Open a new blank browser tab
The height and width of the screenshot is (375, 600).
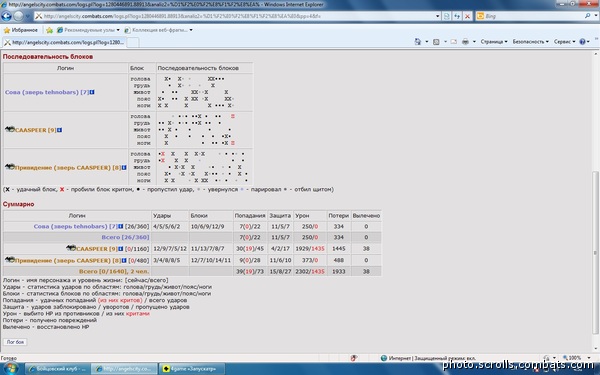point(132,42)
